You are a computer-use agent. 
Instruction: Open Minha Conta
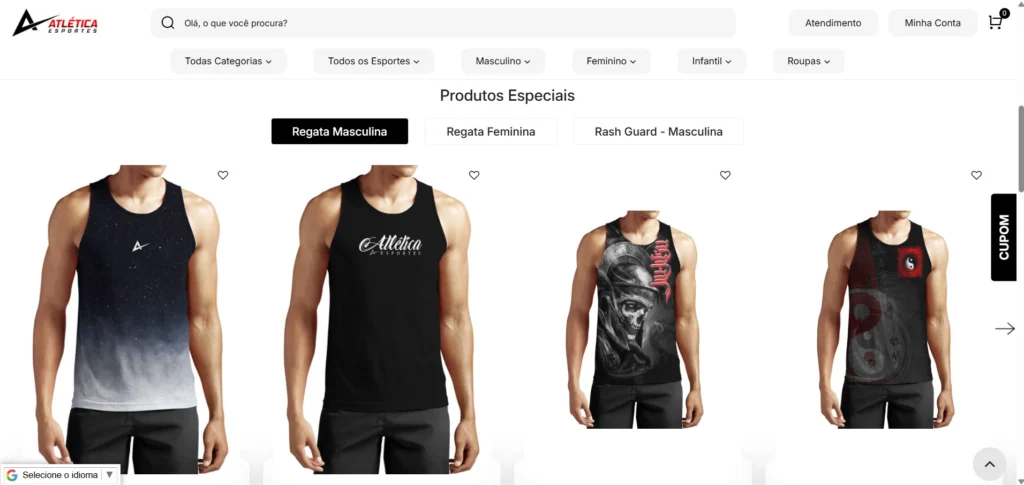pyautogui.click(x=933, y=23)
